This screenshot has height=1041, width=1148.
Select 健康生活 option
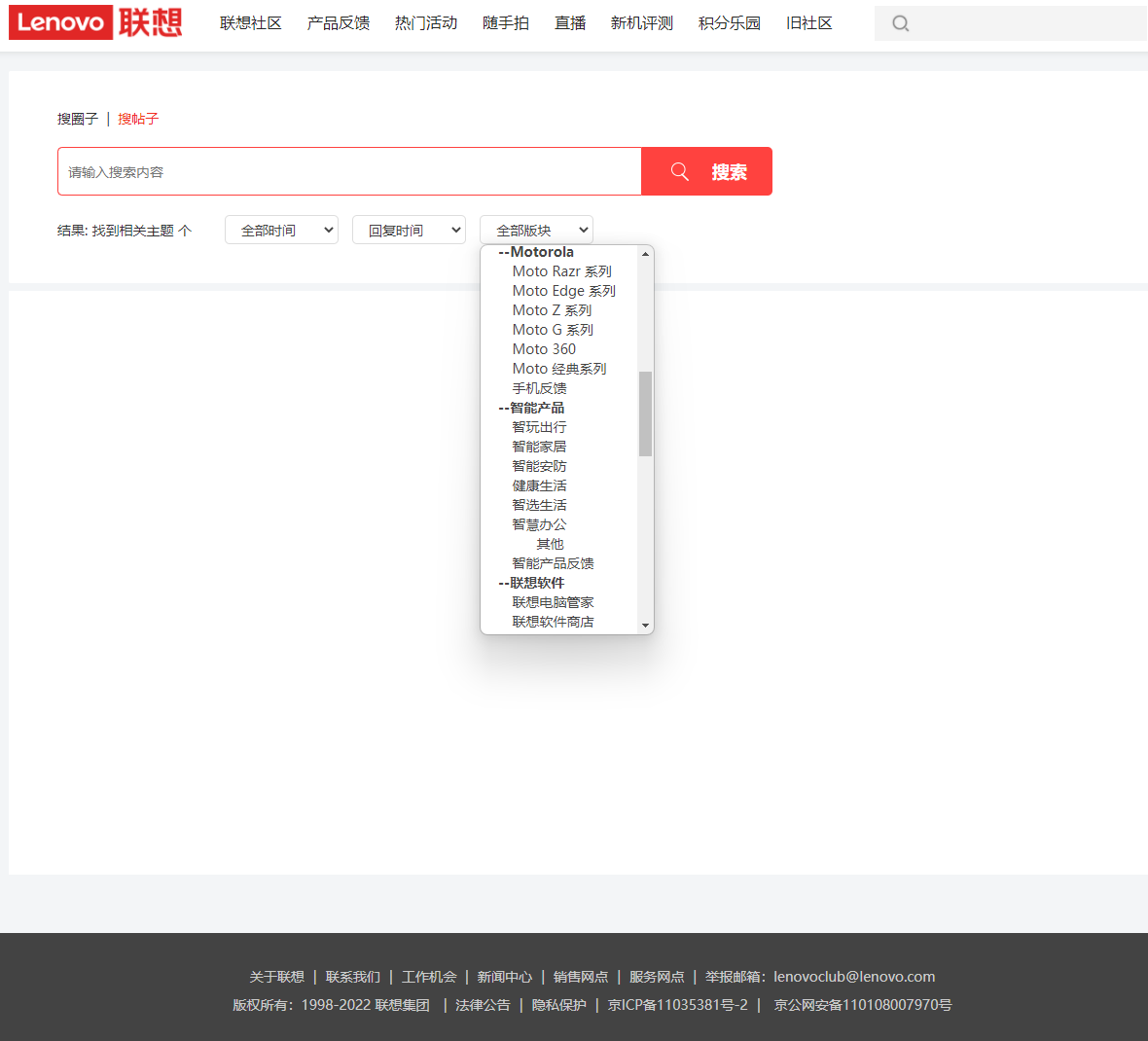[540, 486]
